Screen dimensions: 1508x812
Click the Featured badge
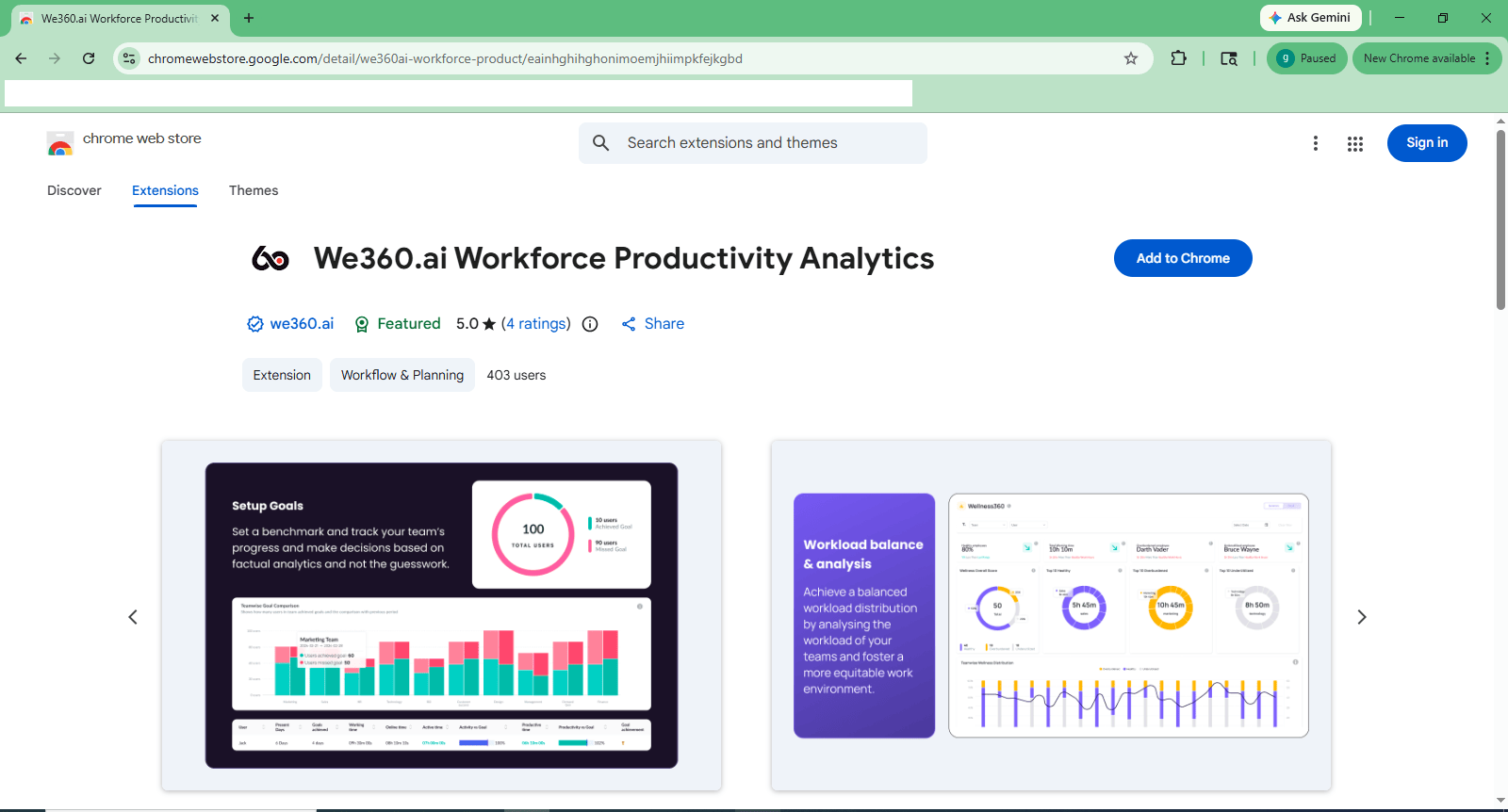(x=397, y=324)
